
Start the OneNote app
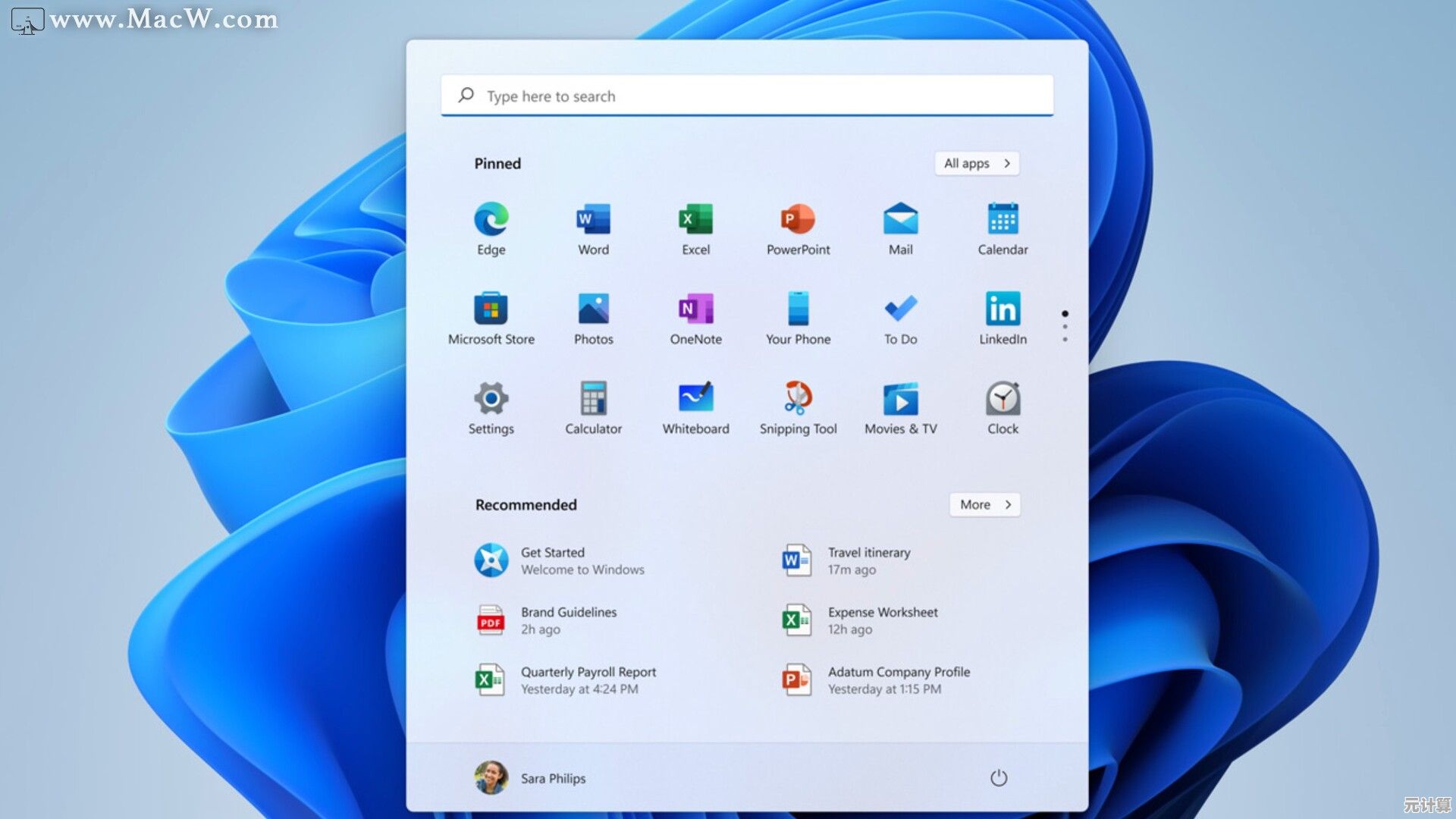695,313
